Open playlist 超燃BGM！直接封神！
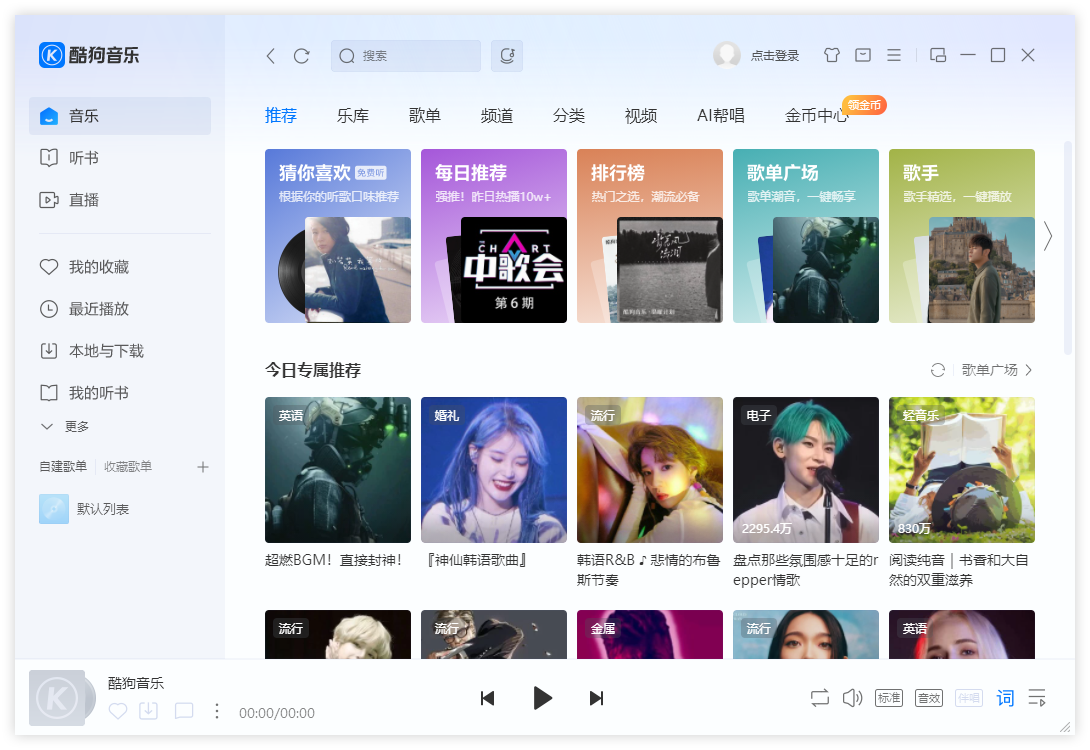The width and height of the screenshot is (1090, 750). [x=338, y=470]
